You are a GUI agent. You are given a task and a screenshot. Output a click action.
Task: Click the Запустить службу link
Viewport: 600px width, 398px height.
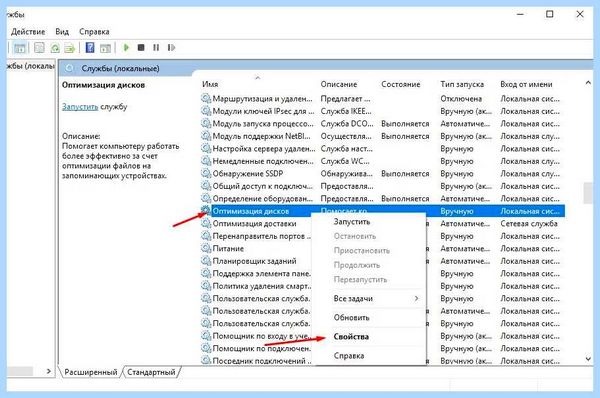click(80, 107)
